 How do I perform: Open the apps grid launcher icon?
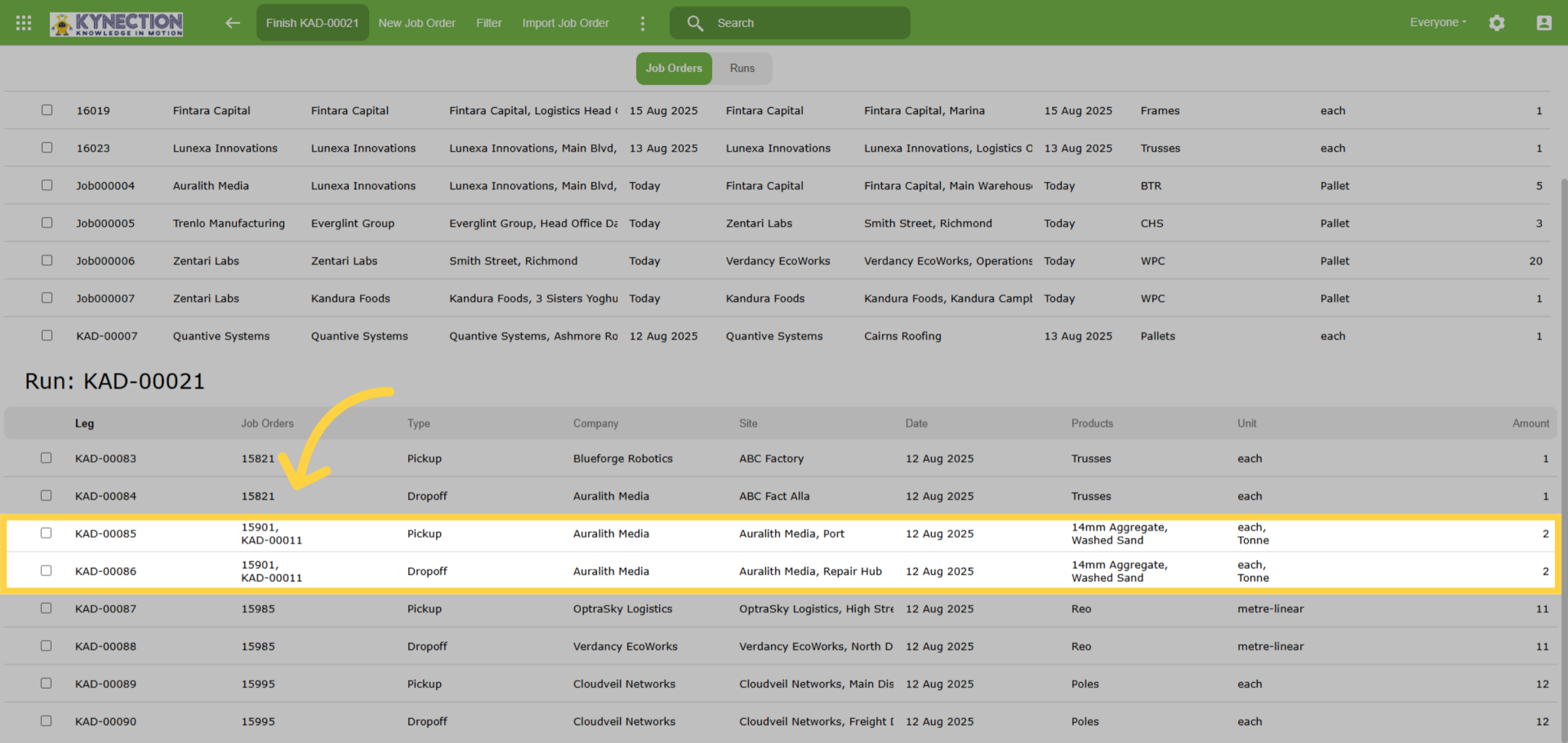point(24,23)
